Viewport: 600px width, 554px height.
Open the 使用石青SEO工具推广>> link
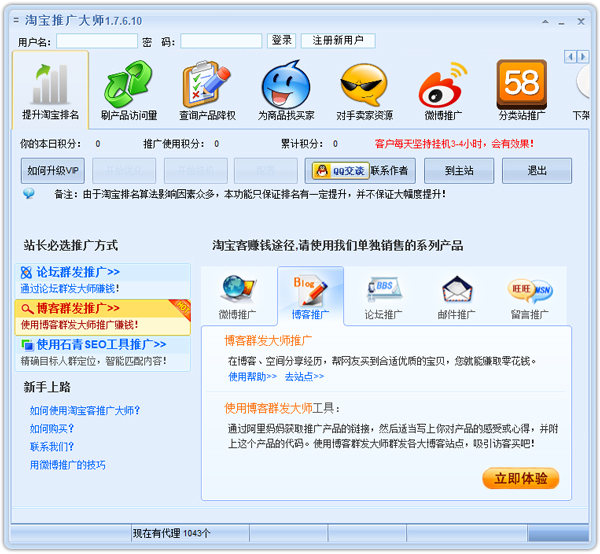pos(101,344)
